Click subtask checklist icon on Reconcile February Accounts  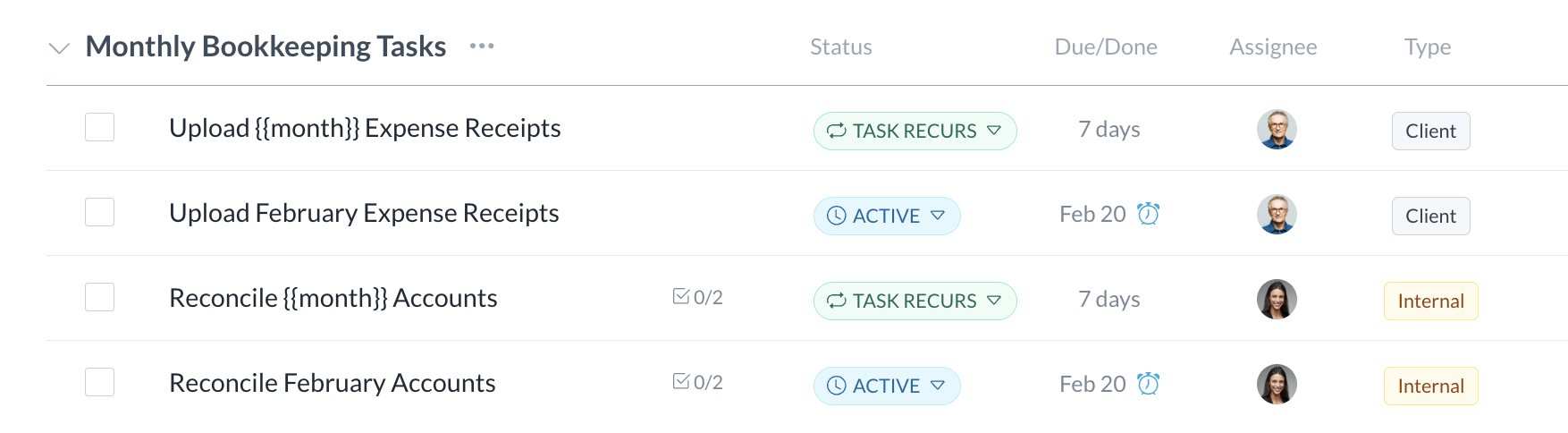681,382
